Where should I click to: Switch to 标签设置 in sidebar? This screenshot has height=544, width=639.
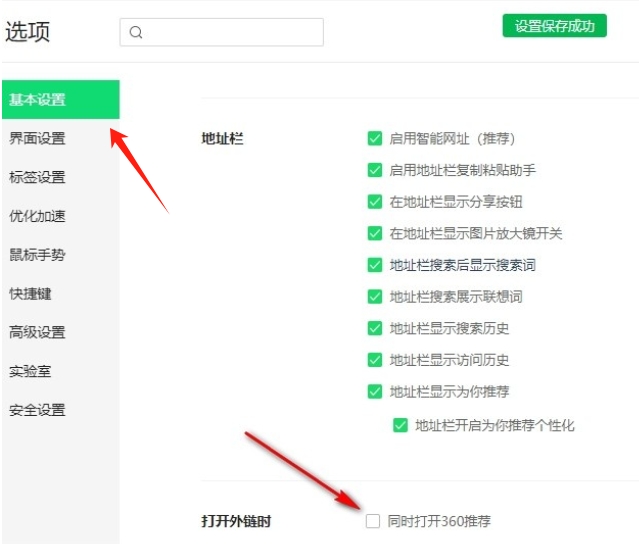(x=38, y=177)
